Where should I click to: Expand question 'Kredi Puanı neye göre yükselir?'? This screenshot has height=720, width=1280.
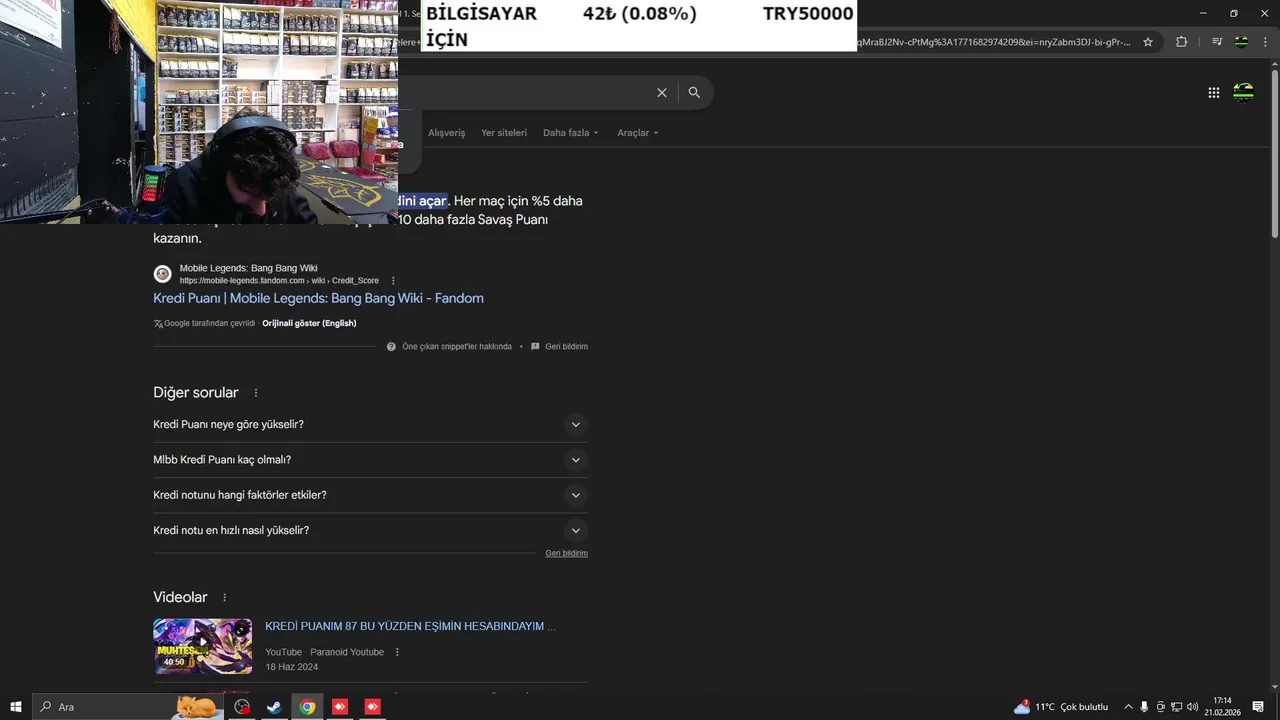coord(370,425)
